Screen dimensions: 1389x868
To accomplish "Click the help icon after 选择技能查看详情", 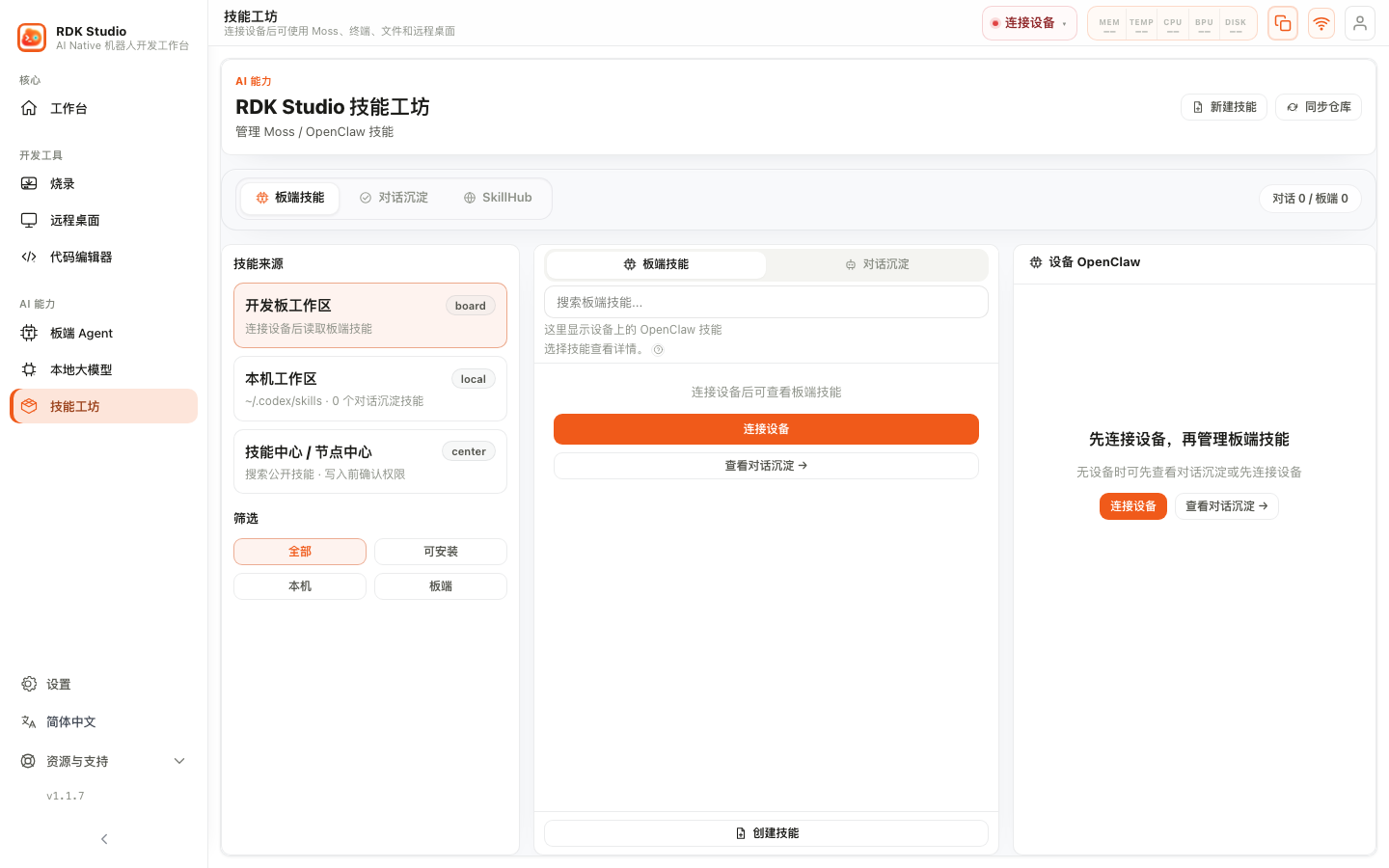I will click(659, 350).
